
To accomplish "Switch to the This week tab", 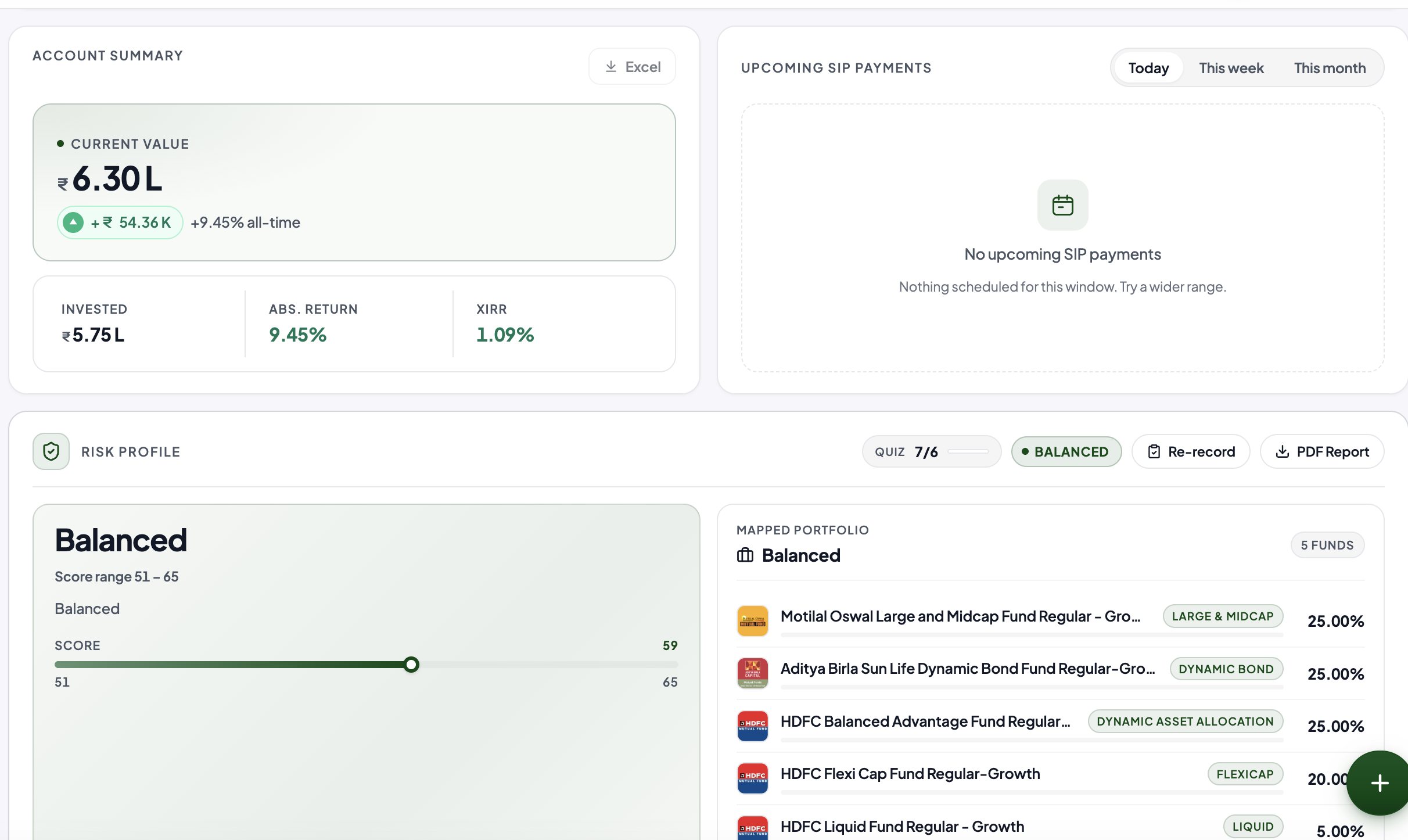I will click(x=1231, y=68).
